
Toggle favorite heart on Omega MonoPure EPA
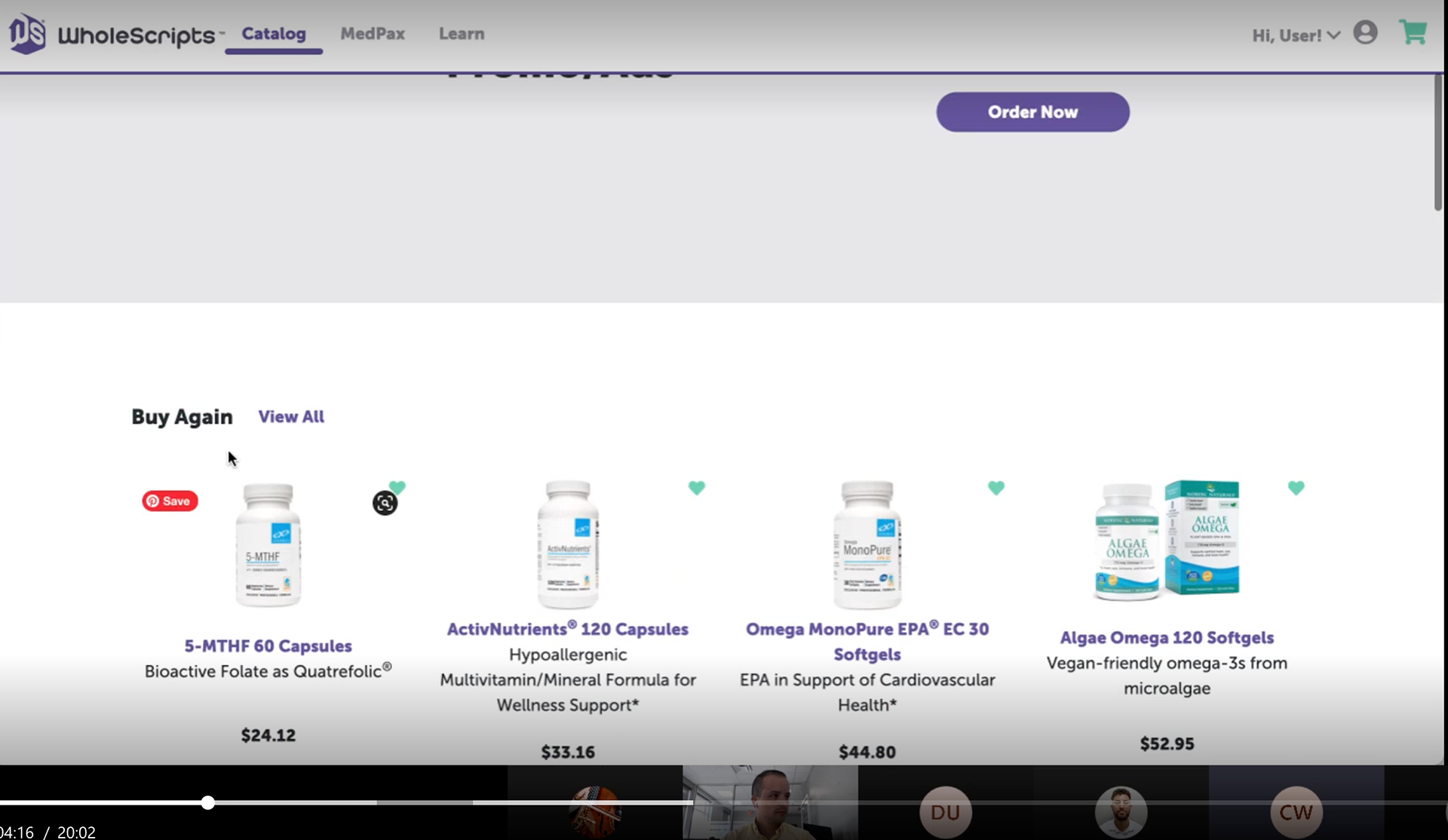pyautogui.click(x=996, y=488)
